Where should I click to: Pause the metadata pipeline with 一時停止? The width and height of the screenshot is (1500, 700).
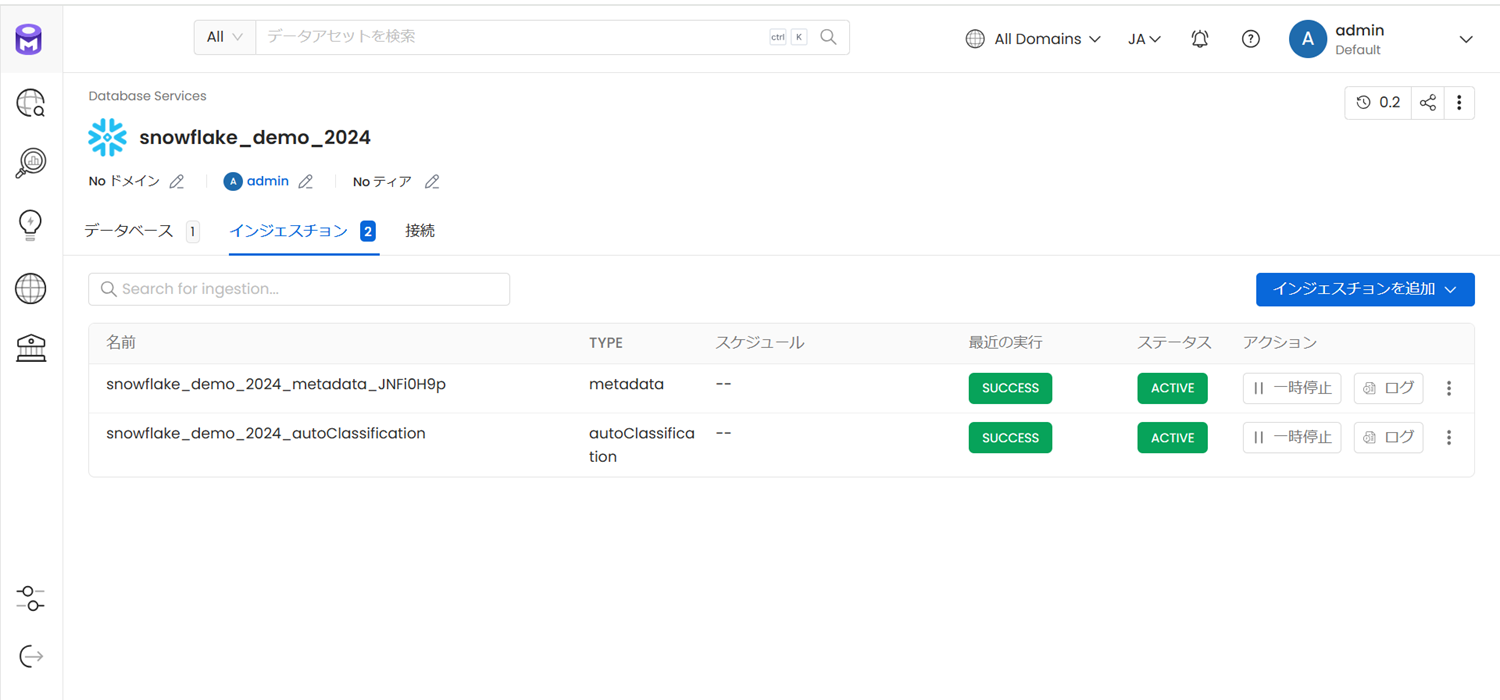[1292, 388]
